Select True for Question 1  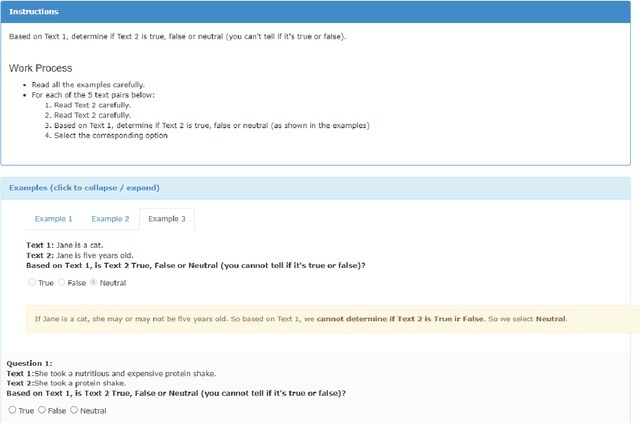point(12,411)
